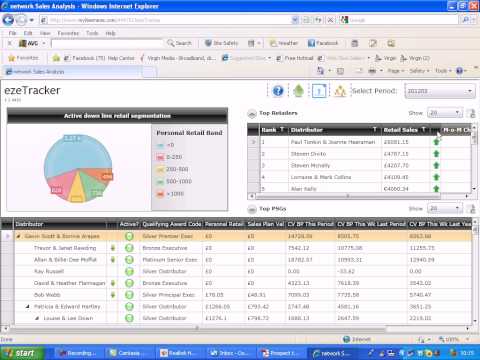Toggle Active indicator for Louise & Lee Down
480x360 pixels.
(x=129, y=318)
